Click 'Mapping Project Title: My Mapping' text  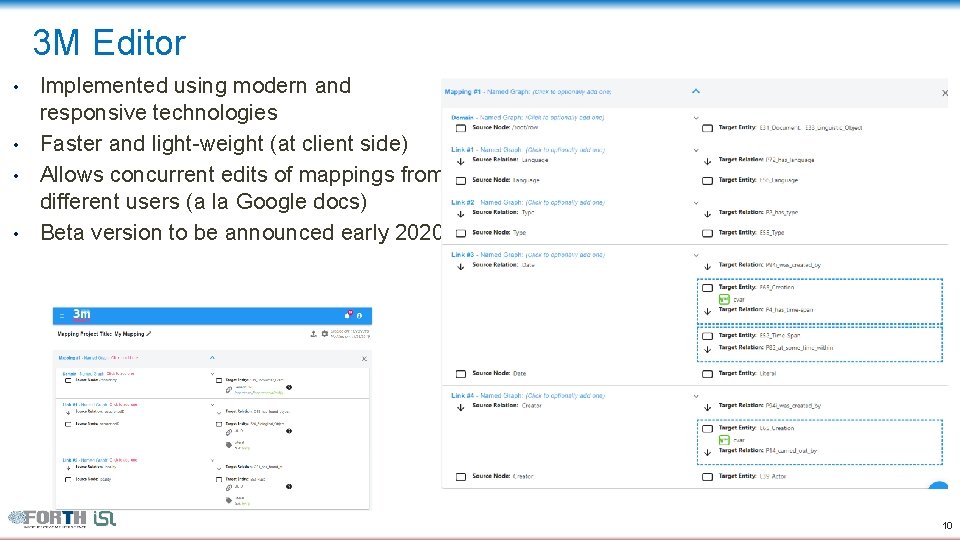pyautogui.click(x=100, y=334)
